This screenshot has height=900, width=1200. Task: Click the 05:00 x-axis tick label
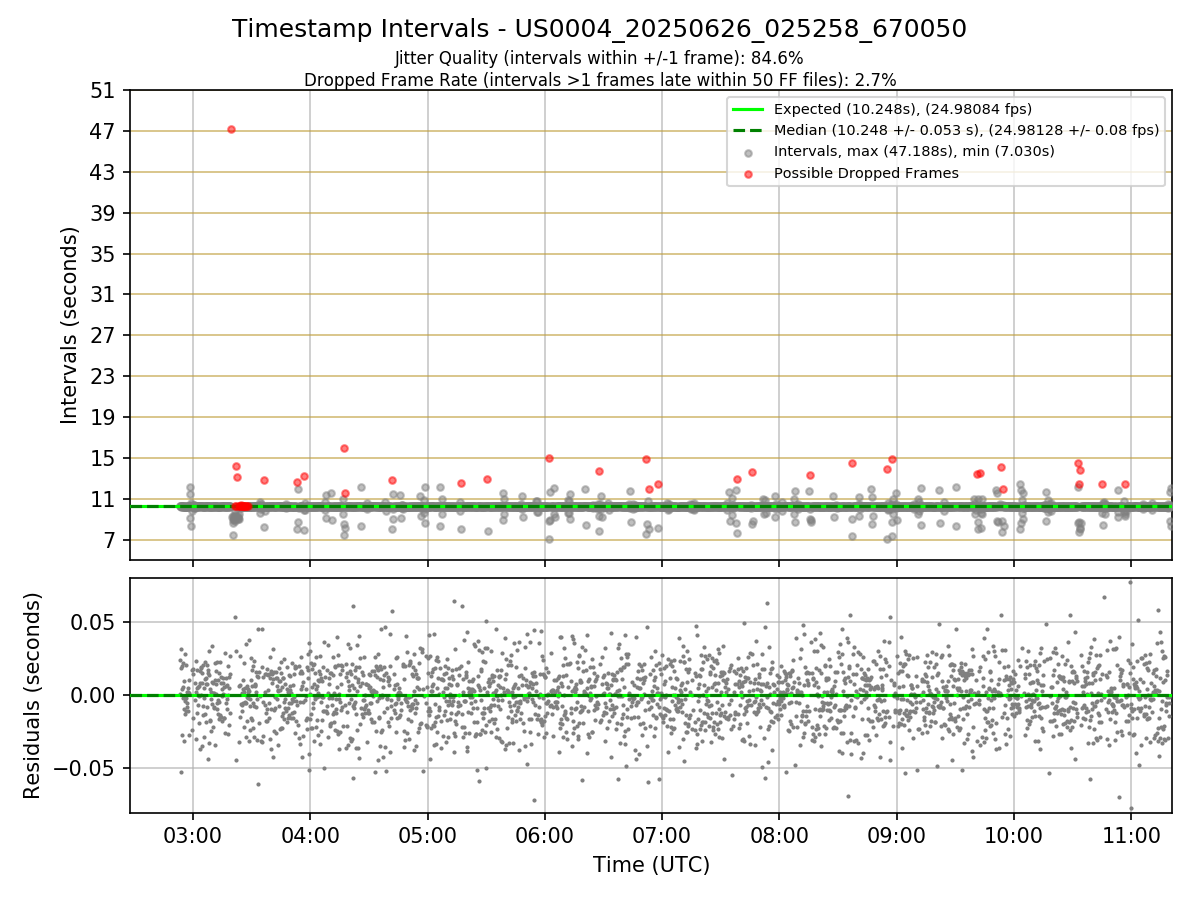click(428, 834)
